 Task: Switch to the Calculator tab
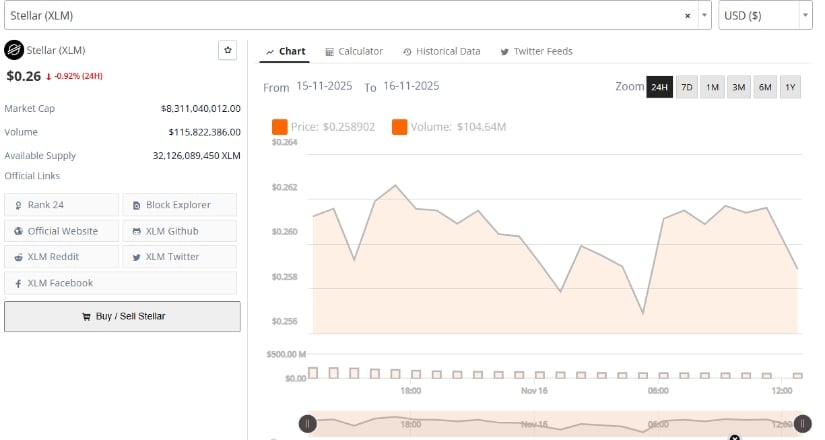354,51
